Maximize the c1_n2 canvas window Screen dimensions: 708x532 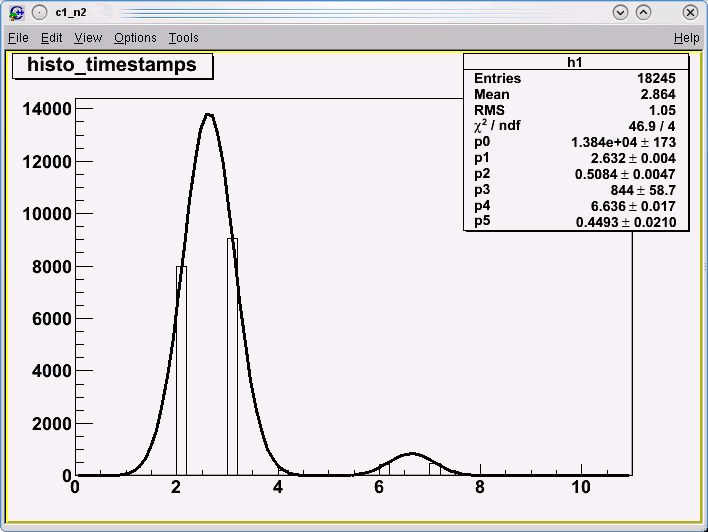click(x=643, y=13)
